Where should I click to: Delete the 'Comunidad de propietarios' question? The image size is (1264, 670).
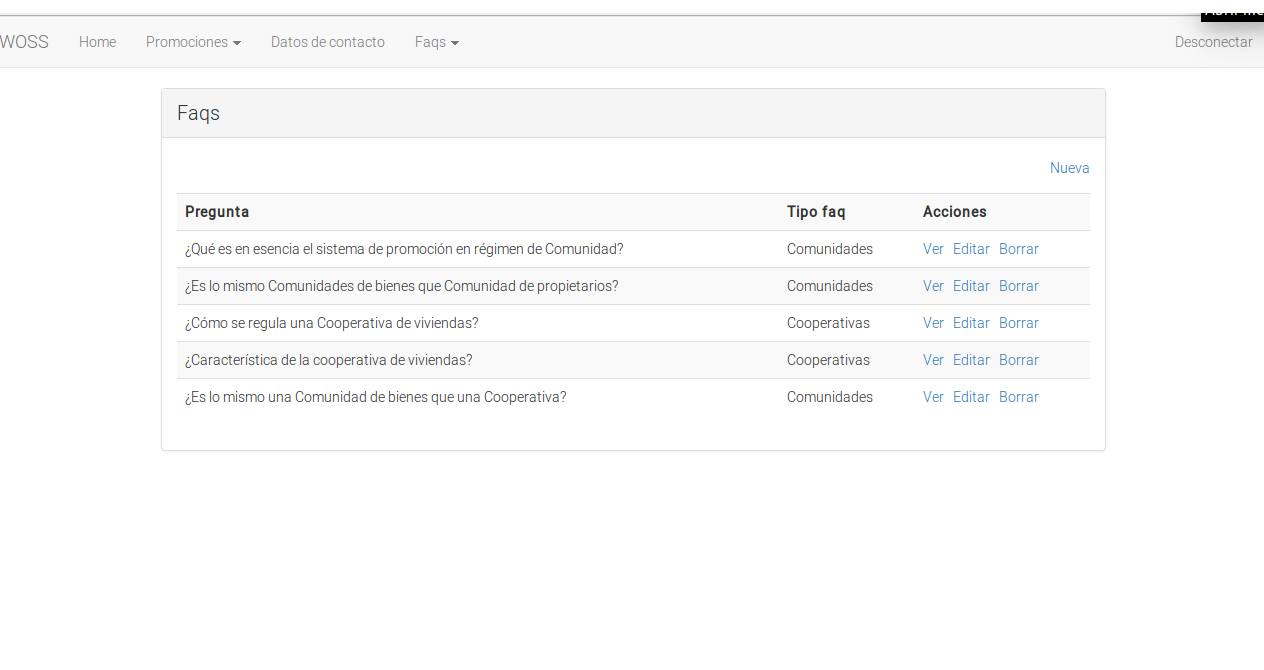tap(1018, 286)
